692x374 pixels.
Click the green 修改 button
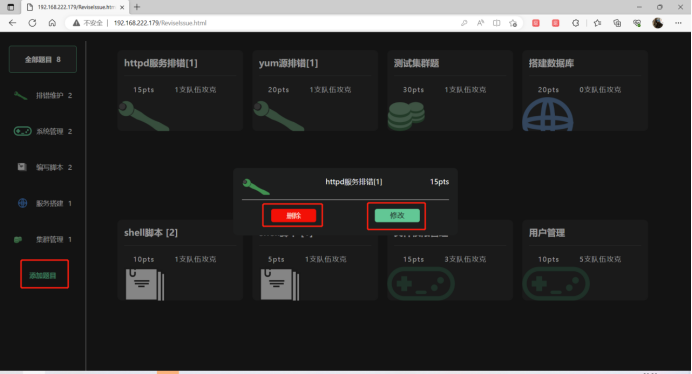[397, 215]
